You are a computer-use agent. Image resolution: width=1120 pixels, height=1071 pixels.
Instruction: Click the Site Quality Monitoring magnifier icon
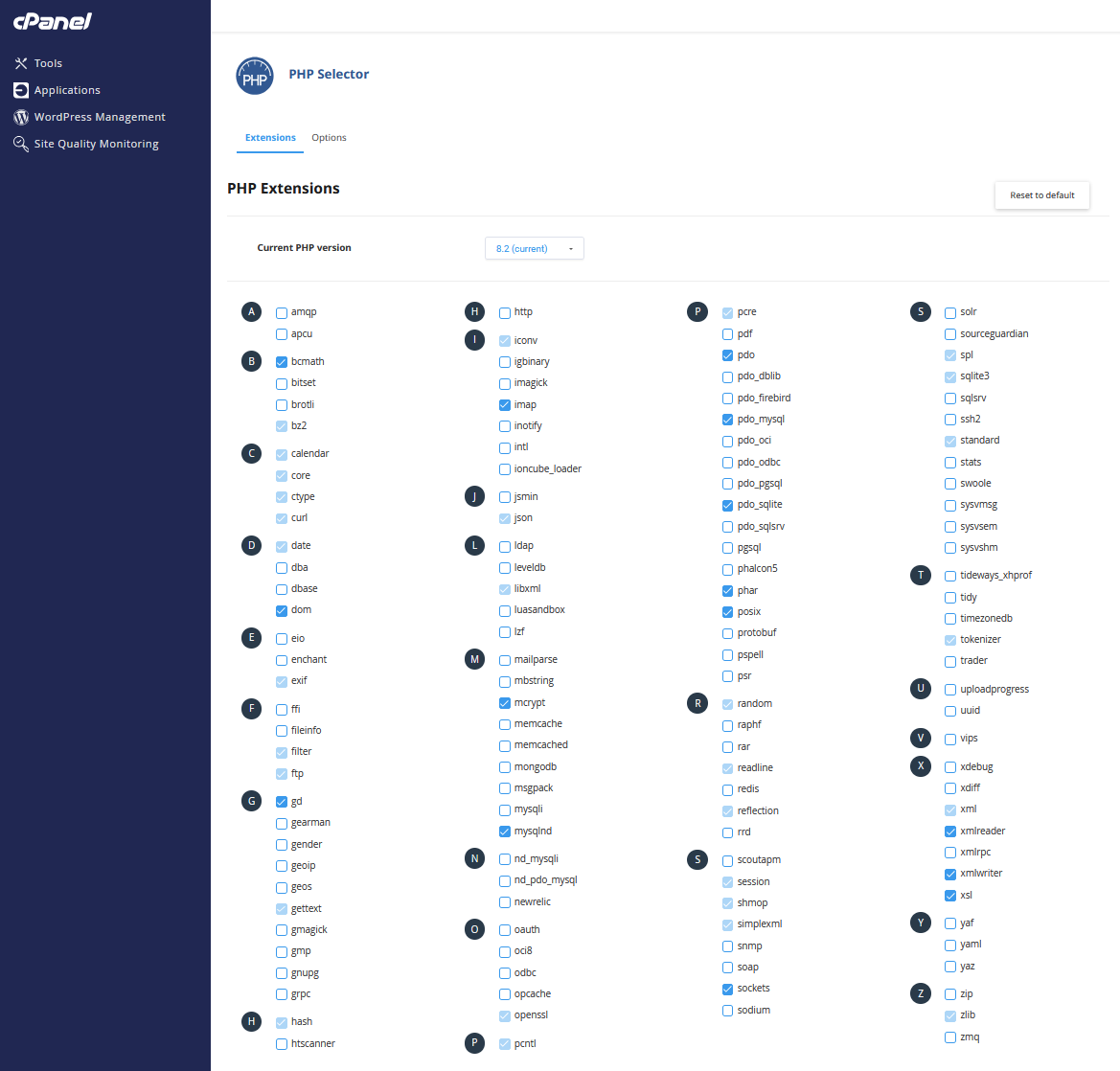tap(21, 144)
